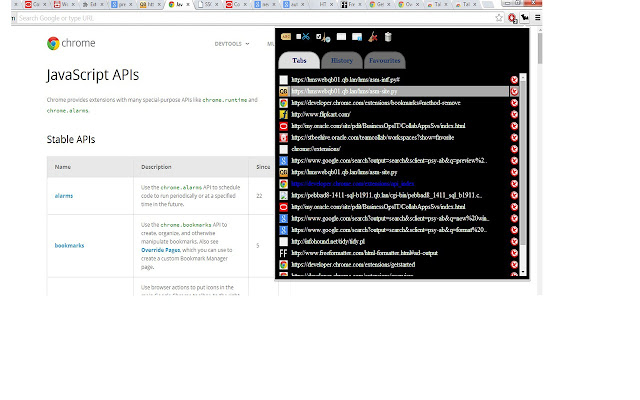Screen dimensions: 640x400
Task: Click the chrome.alarms code link in intro
Action: click(x=67, y=111)
